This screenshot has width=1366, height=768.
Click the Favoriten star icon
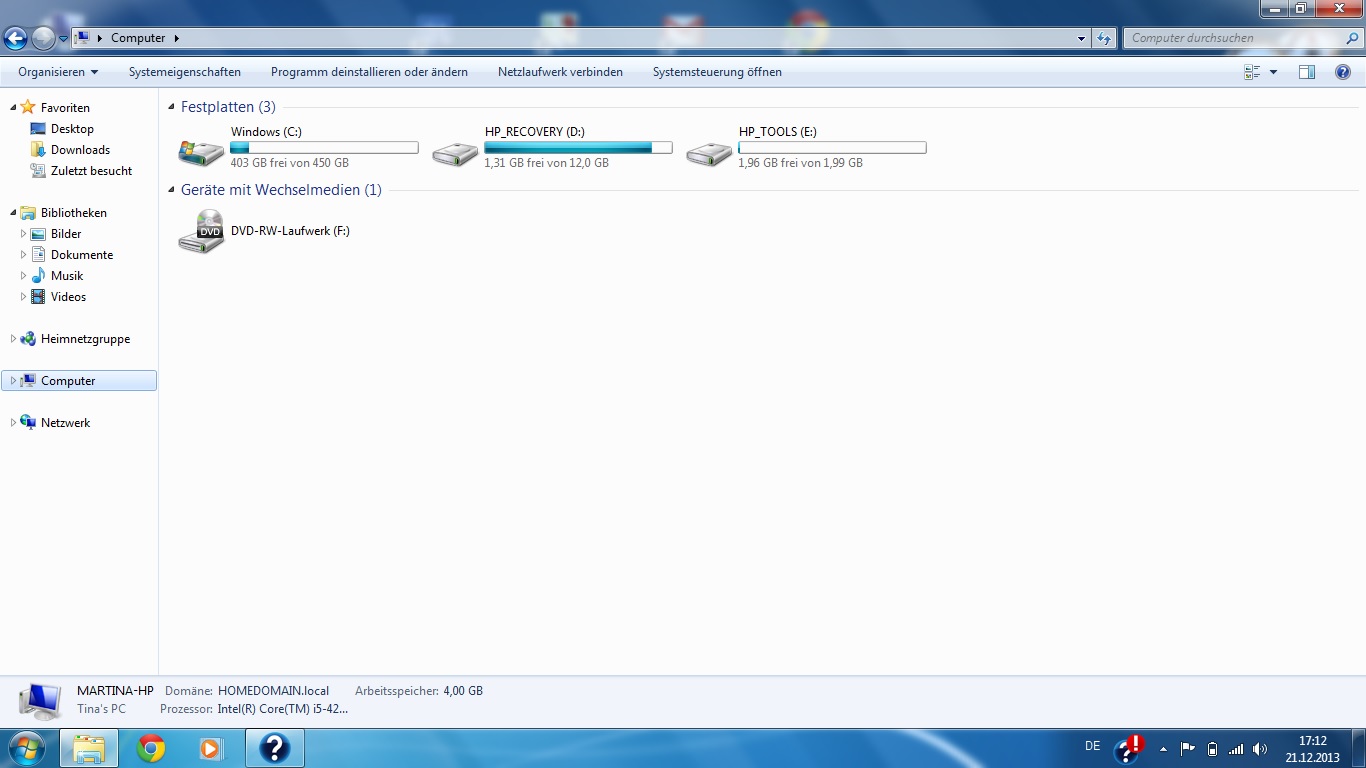click(28, 107)
